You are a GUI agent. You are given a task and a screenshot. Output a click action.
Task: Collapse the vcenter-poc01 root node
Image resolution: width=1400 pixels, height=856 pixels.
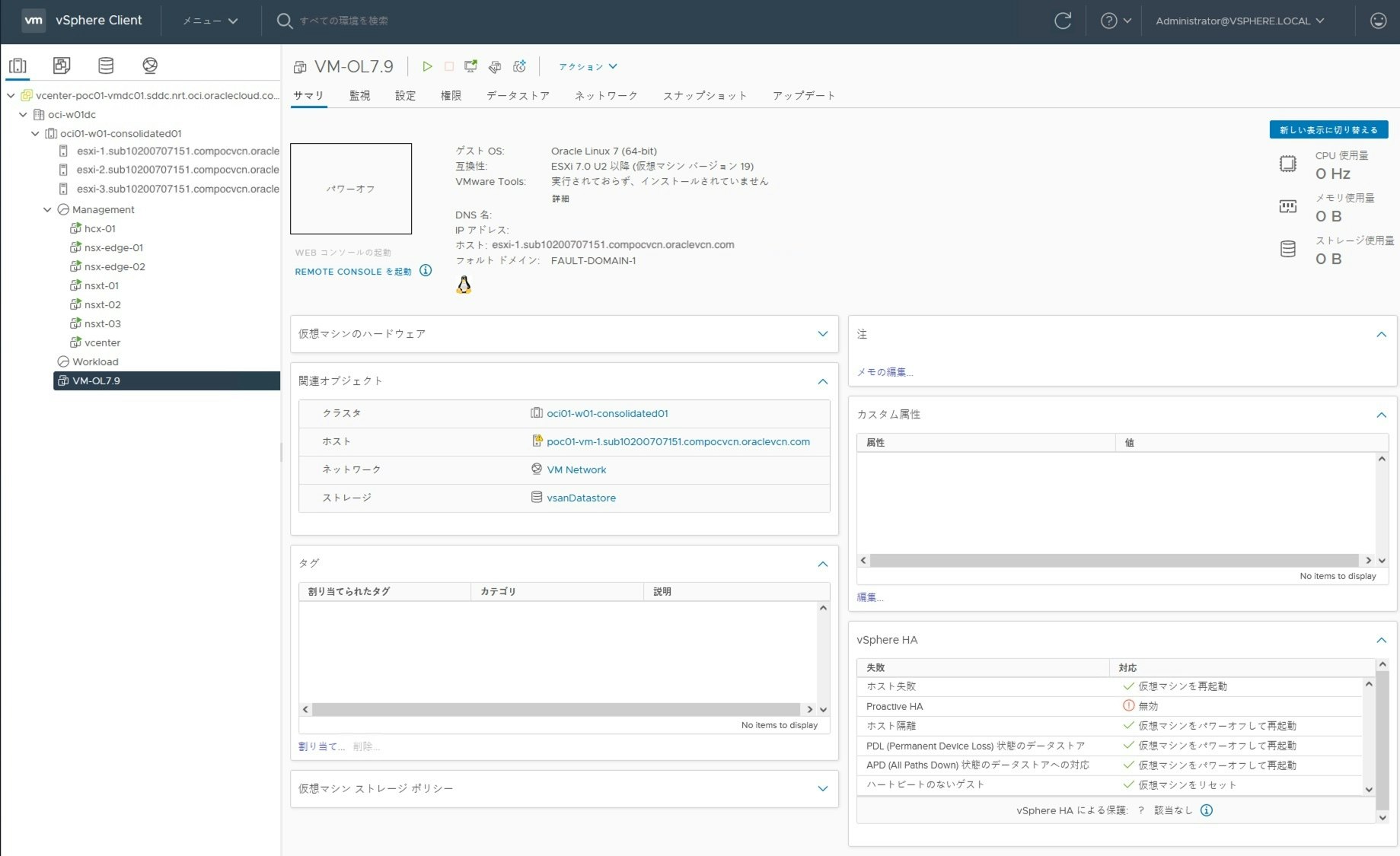pyautogui.click(x=11, y=96)
